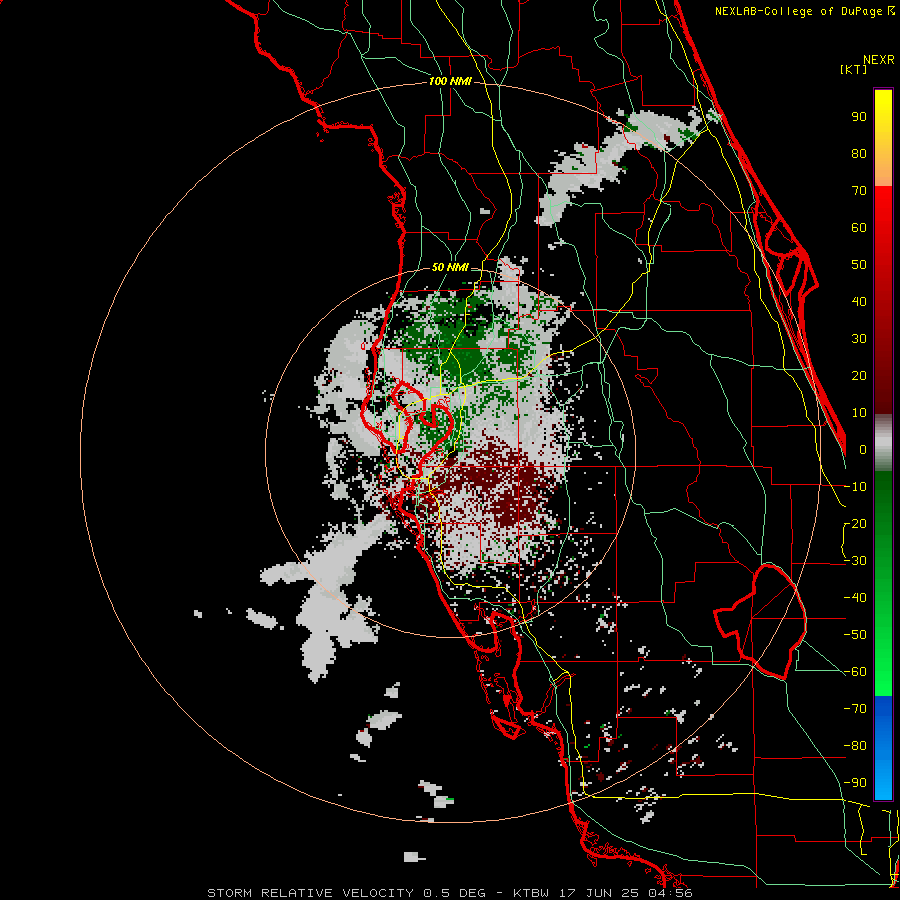Viewport: 900px width, 900px height.
Task: Click the positive 20 scale value
Action: pos(859,375)
